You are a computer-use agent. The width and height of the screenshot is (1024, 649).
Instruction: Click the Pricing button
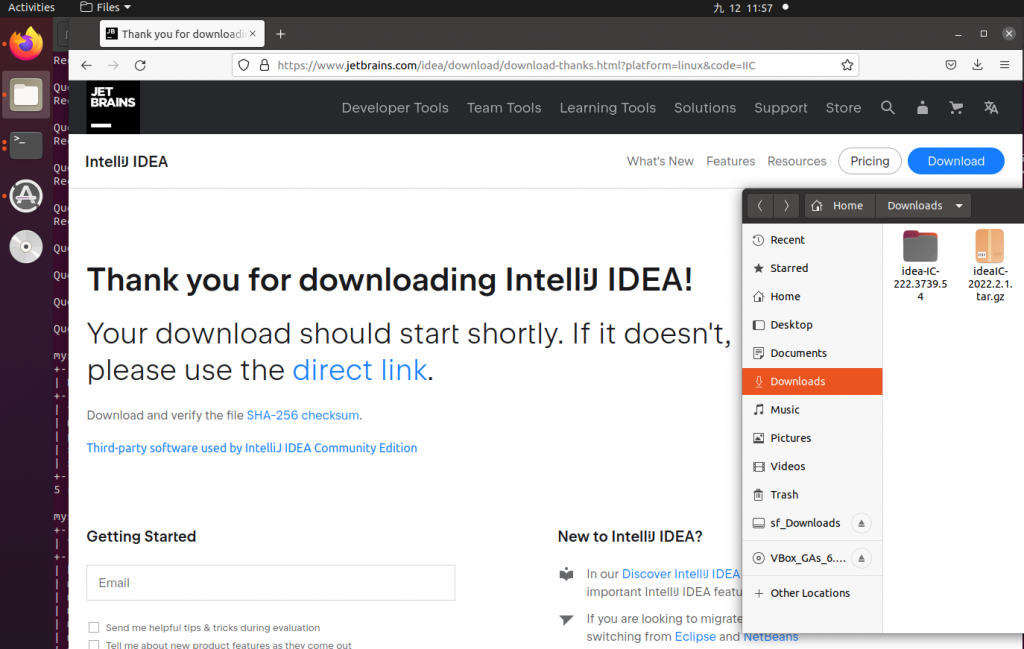tap(870, 161)
